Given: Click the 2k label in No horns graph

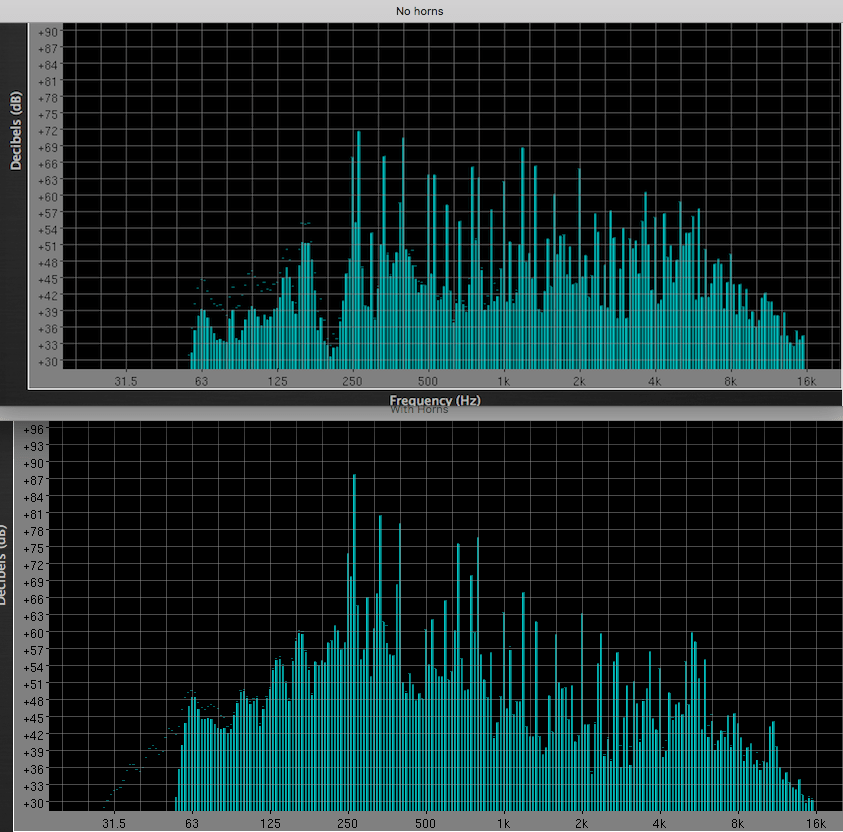Looking at the screenshot, I should click(579, 382).
